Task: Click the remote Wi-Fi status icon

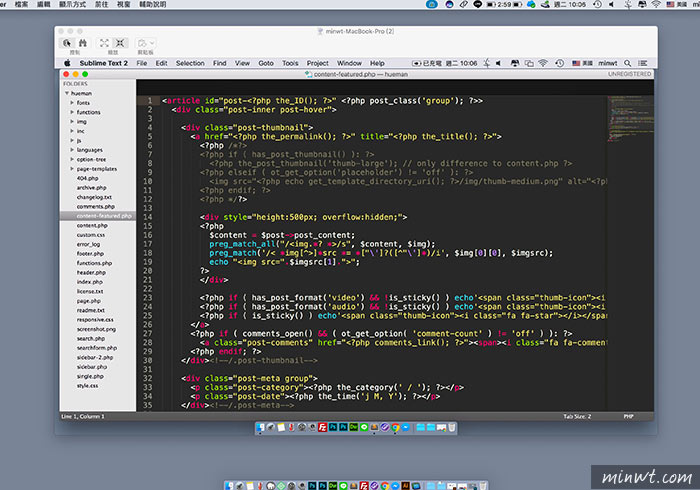Action: pyautogui.click(x=543, y=63)
